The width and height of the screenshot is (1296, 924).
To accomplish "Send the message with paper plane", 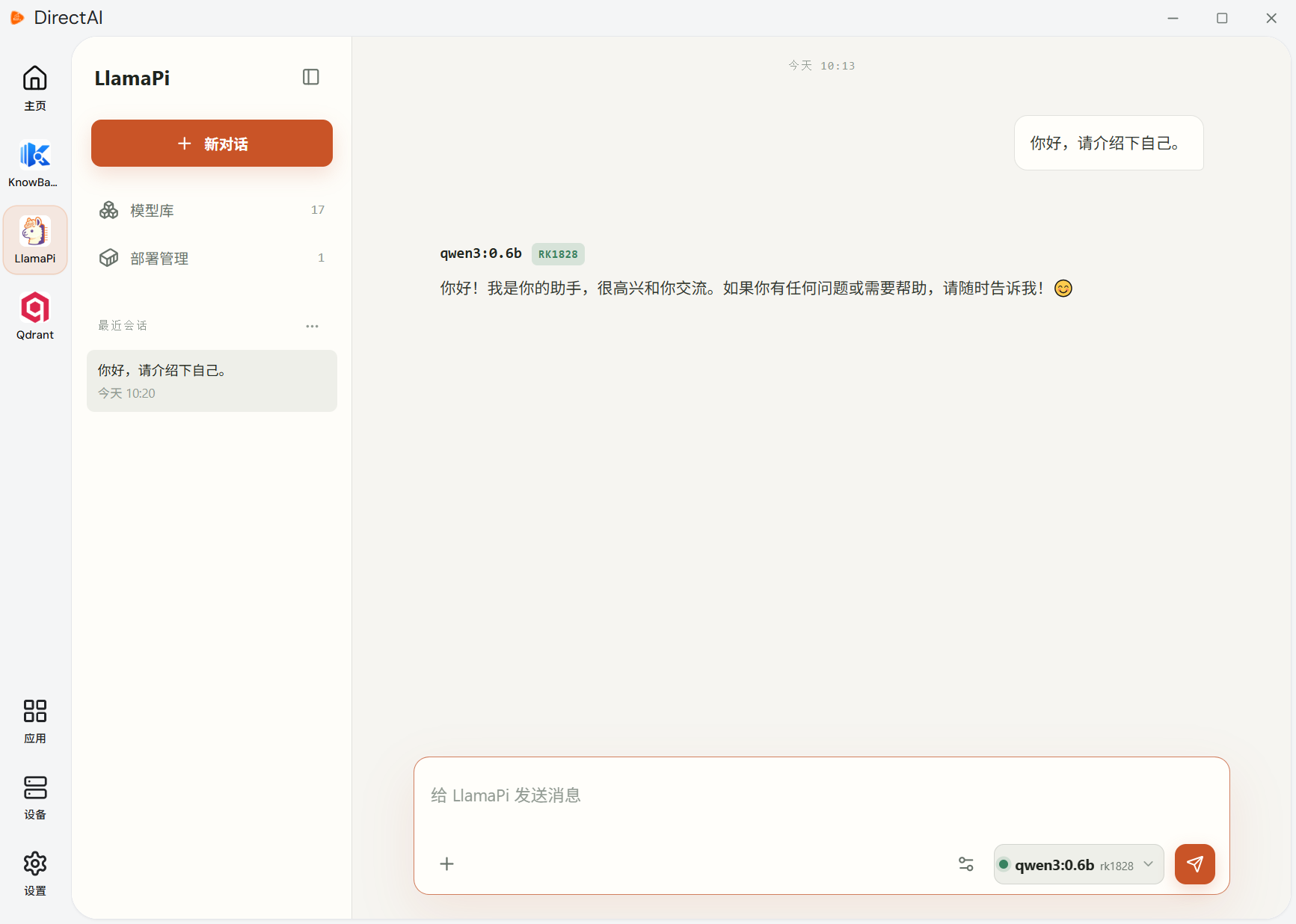I will 1194,864.
